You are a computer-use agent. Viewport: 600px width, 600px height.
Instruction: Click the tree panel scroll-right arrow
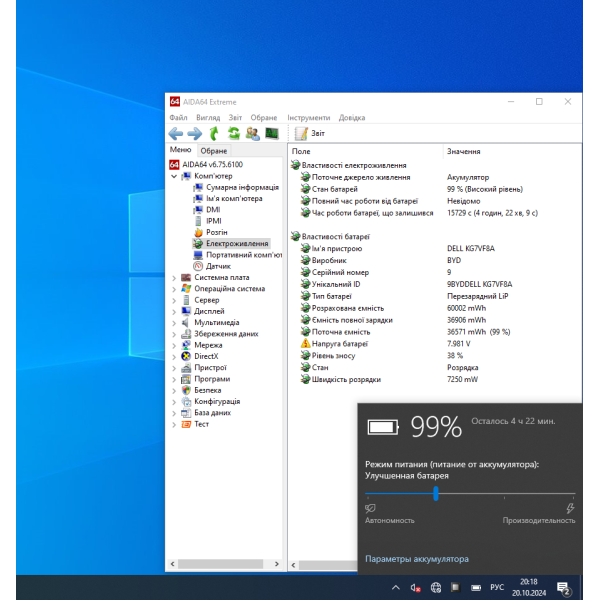[x=277, y=564]
